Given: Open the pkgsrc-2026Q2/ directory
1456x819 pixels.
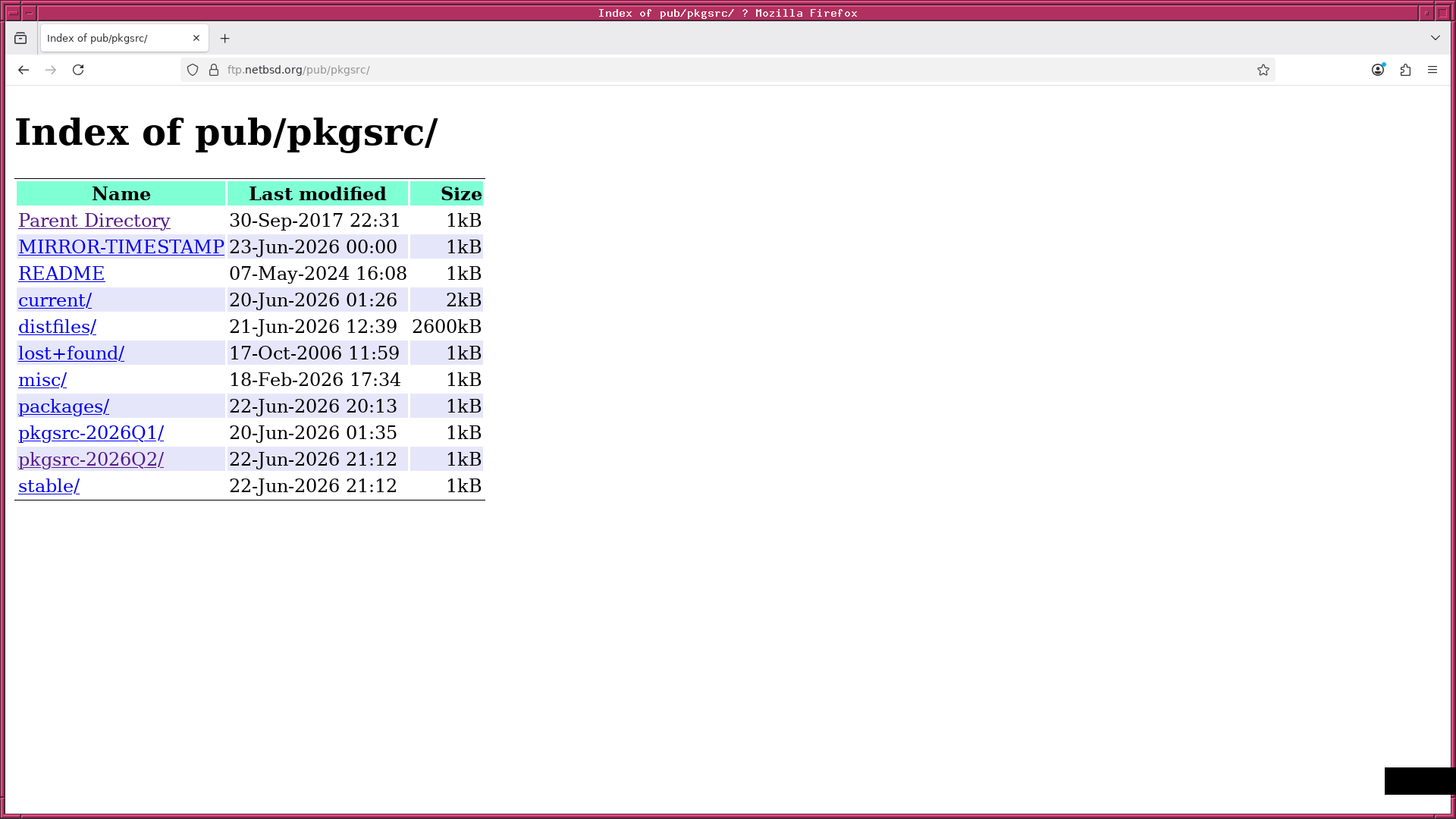Looking at the screenshot, I should pos(91,460).
